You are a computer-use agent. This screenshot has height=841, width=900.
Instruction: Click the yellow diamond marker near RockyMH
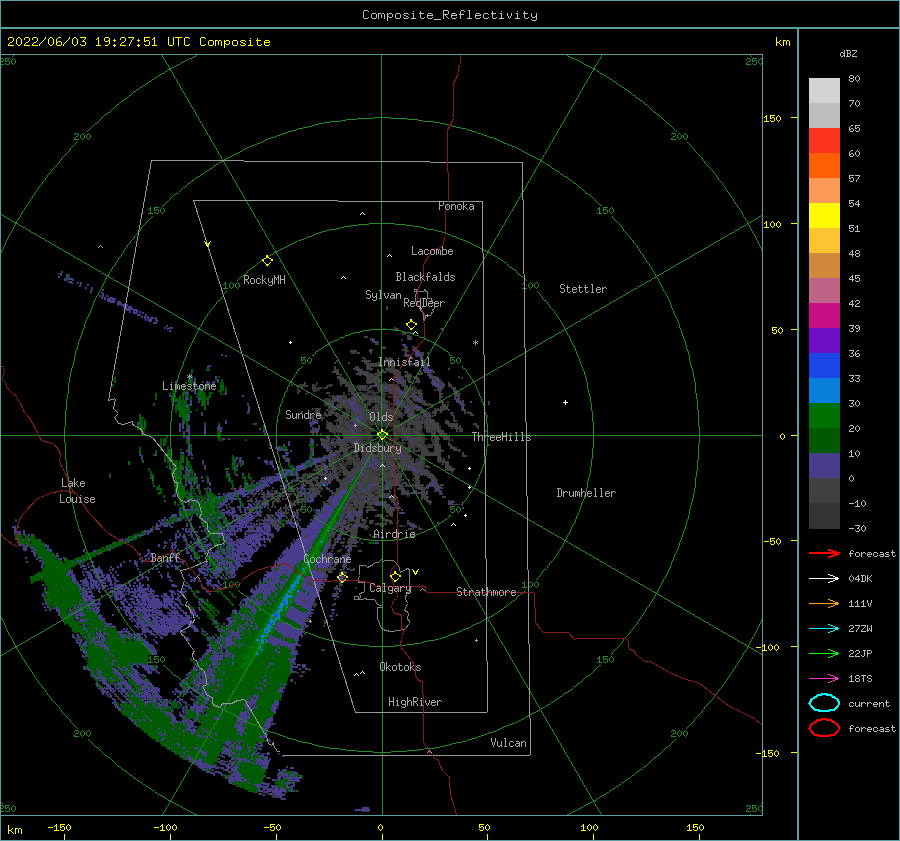tap(267, 261)
